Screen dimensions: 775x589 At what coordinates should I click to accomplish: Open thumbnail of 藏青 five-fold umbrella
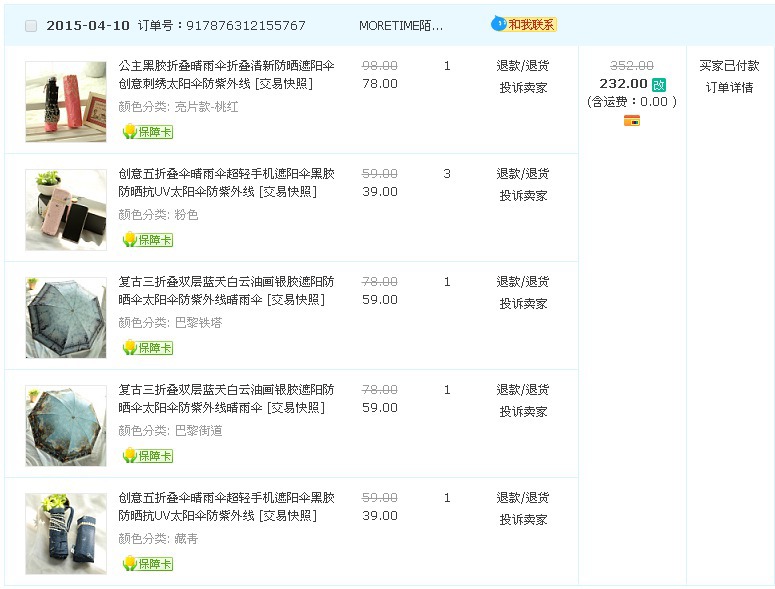point(66,534)
